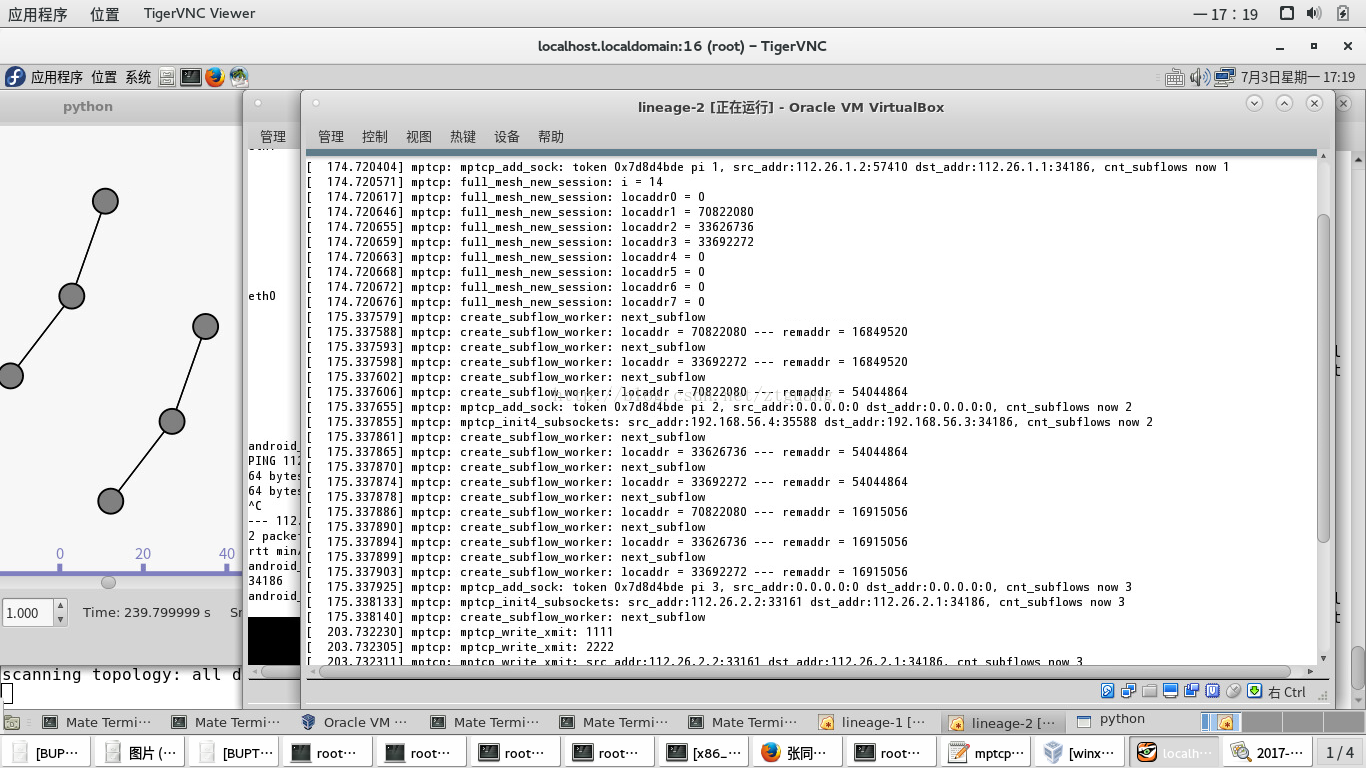
Task: Click the lineage-2 console vertical scrollbar
Action: [x=1323, y=378]
